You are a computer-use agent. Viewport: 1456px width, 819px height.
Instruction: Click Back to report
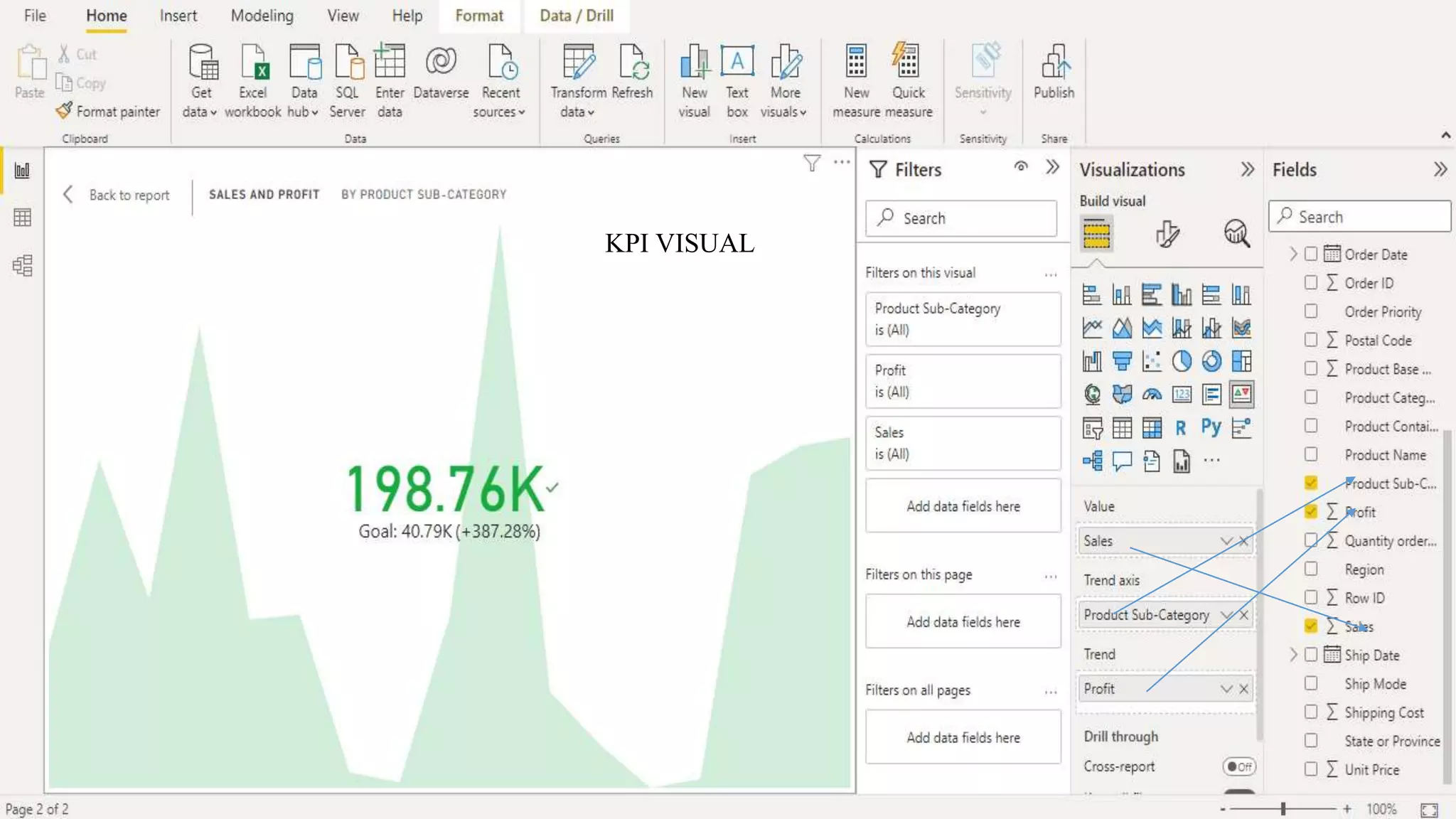(x=117, y=195)
